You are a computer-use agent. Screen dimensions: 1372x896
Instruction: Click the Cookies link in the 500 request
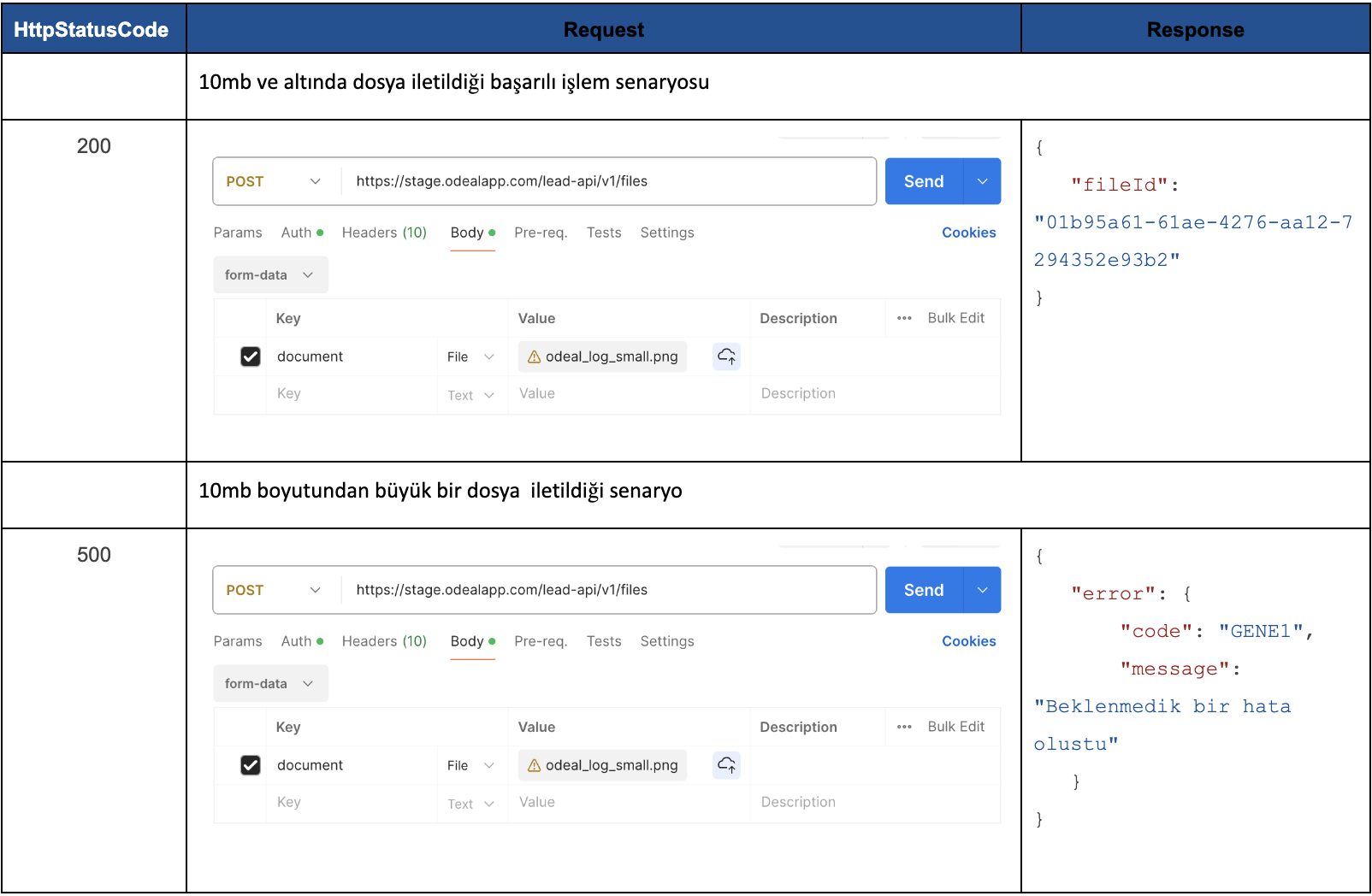click(968, 641)
